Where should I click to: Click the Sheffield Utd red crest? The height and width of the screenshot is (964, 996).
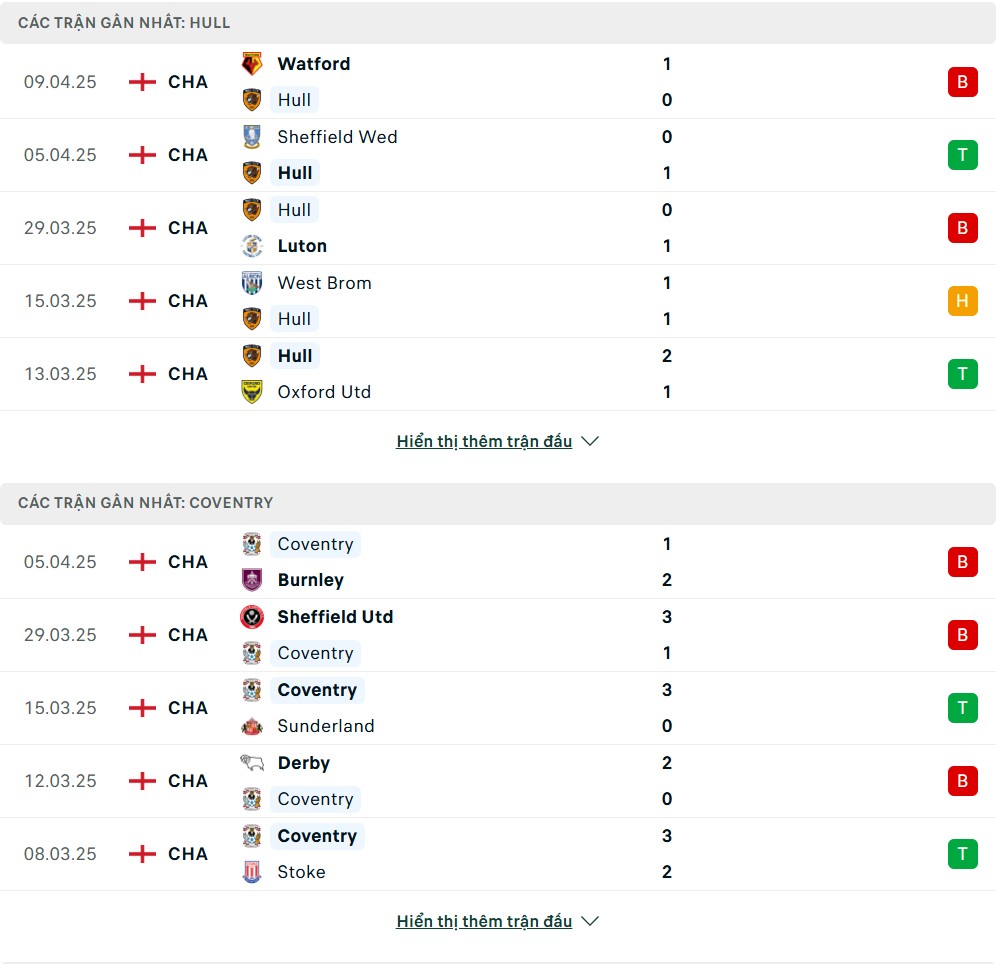252,617
